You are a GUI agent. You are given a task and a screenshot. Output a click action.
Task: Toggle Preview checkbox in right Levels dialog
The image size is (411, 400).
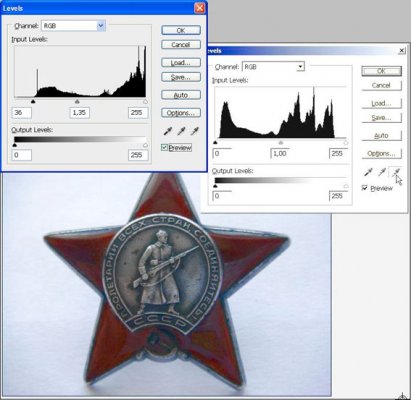pos(365,188)
